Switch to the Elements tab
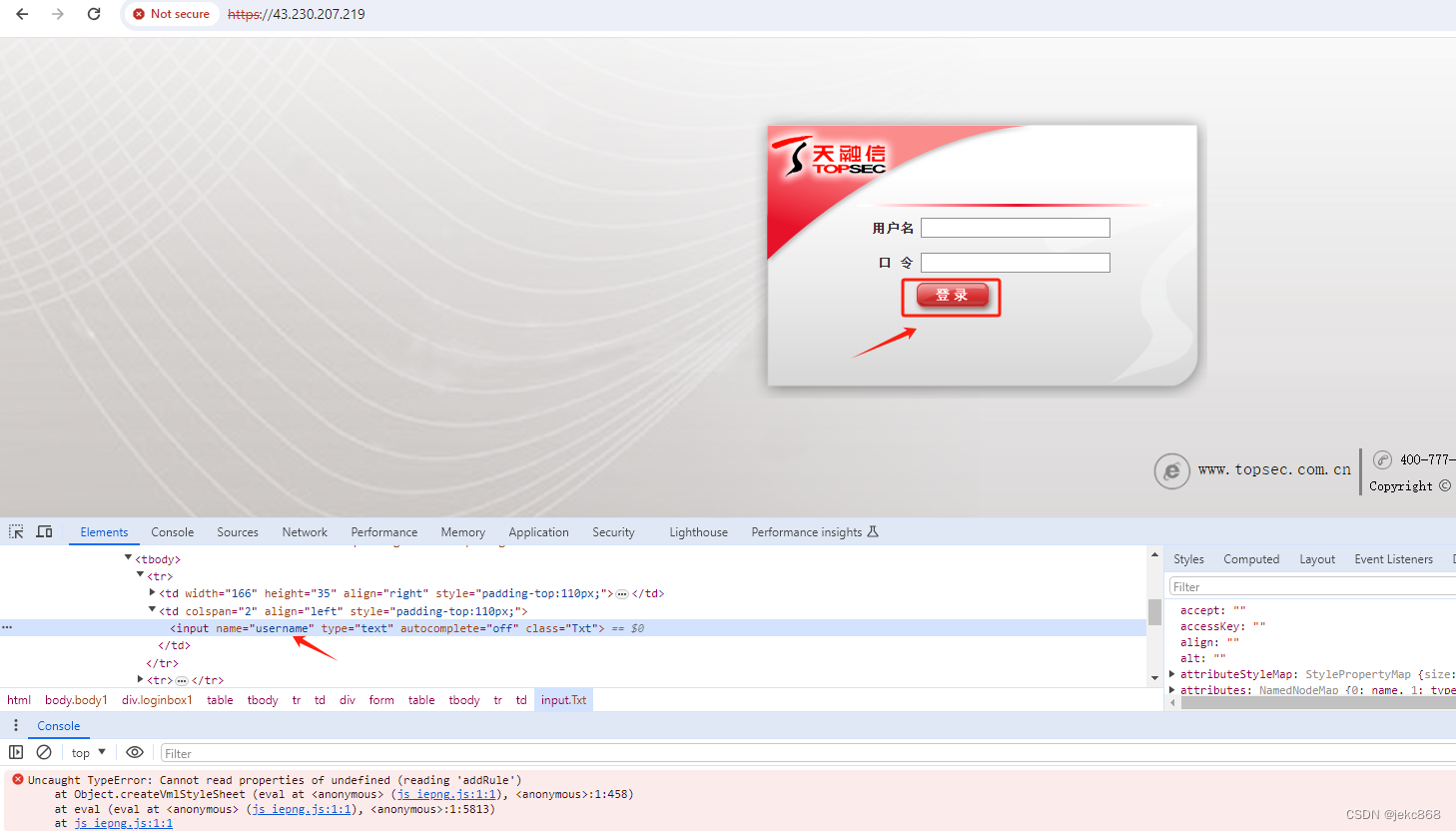 coord(104,532)
